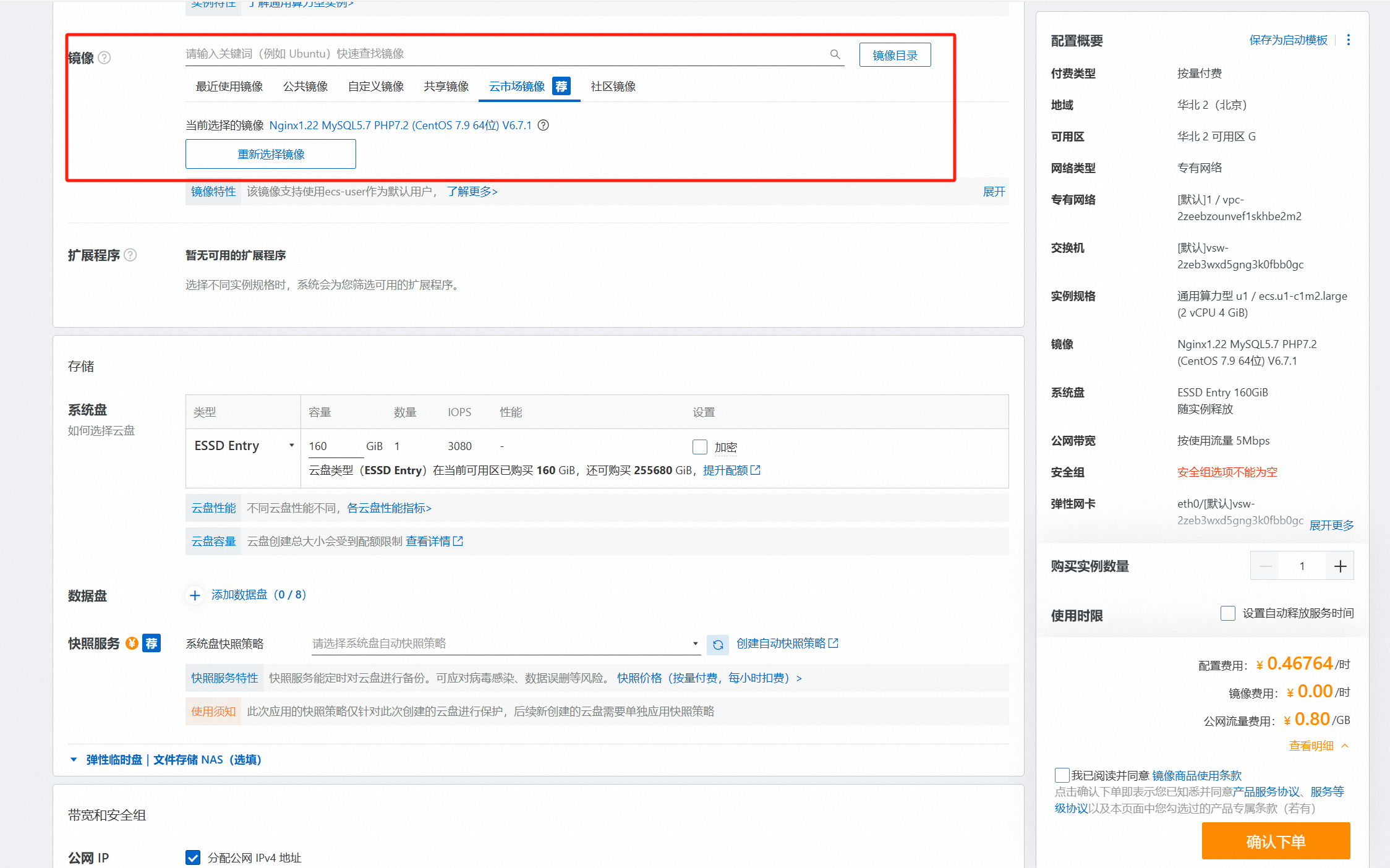Switch to 社区镜像 tab
Viewport: 1390px width, 868px height.
(x=613, y=87)
